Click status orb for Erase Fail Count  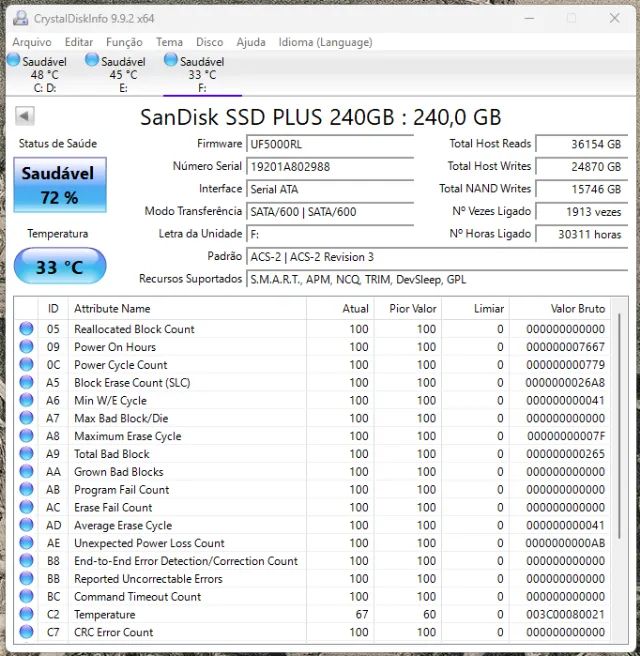tap(26, 507)
